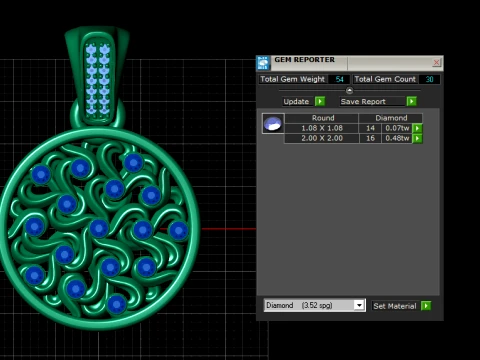This screenshot has width=480, height=360.
Task: Click the Round column header
Action: tap(322, 118)
